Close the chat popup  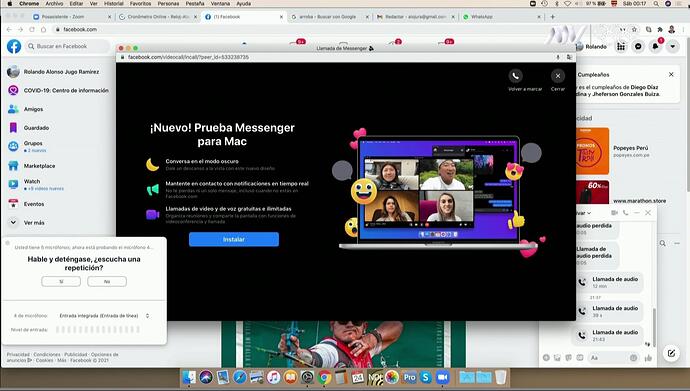648,213
